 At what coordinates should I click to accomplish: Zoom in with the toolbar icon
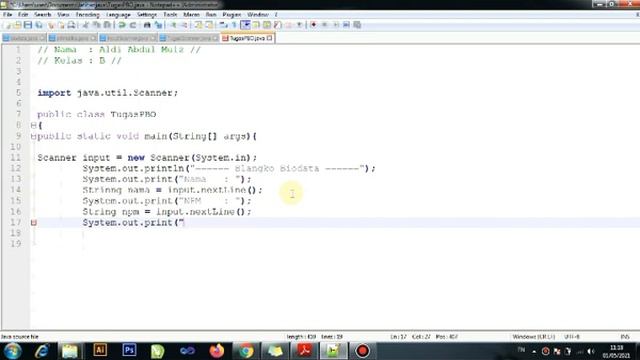point(173,25)
